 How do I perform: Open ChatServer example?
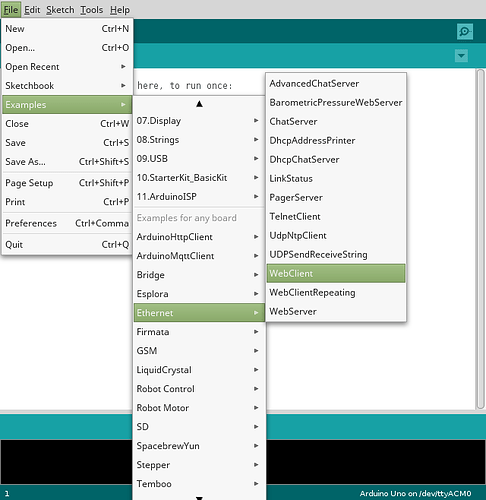point(336,122)
